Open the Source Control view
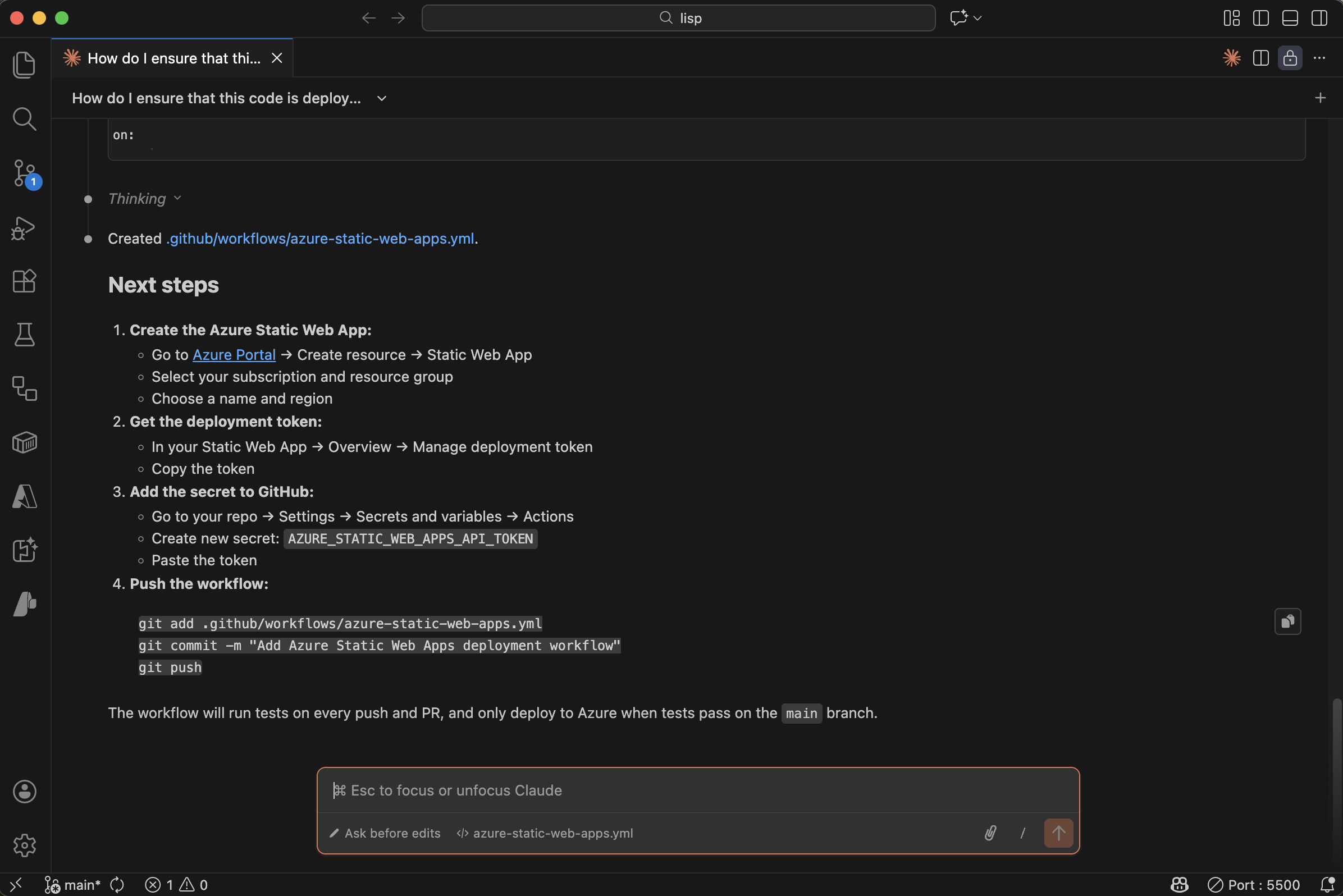Screen dimensions: 1343x896 coord(25,173)
